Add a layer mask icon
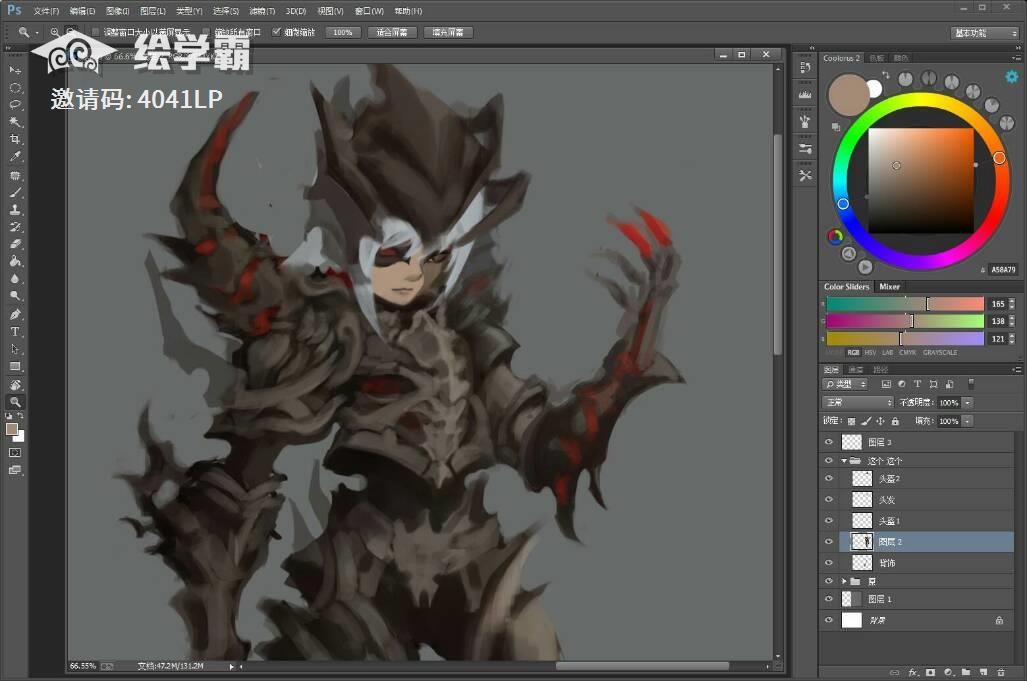1027x681 pixels. 931,672
